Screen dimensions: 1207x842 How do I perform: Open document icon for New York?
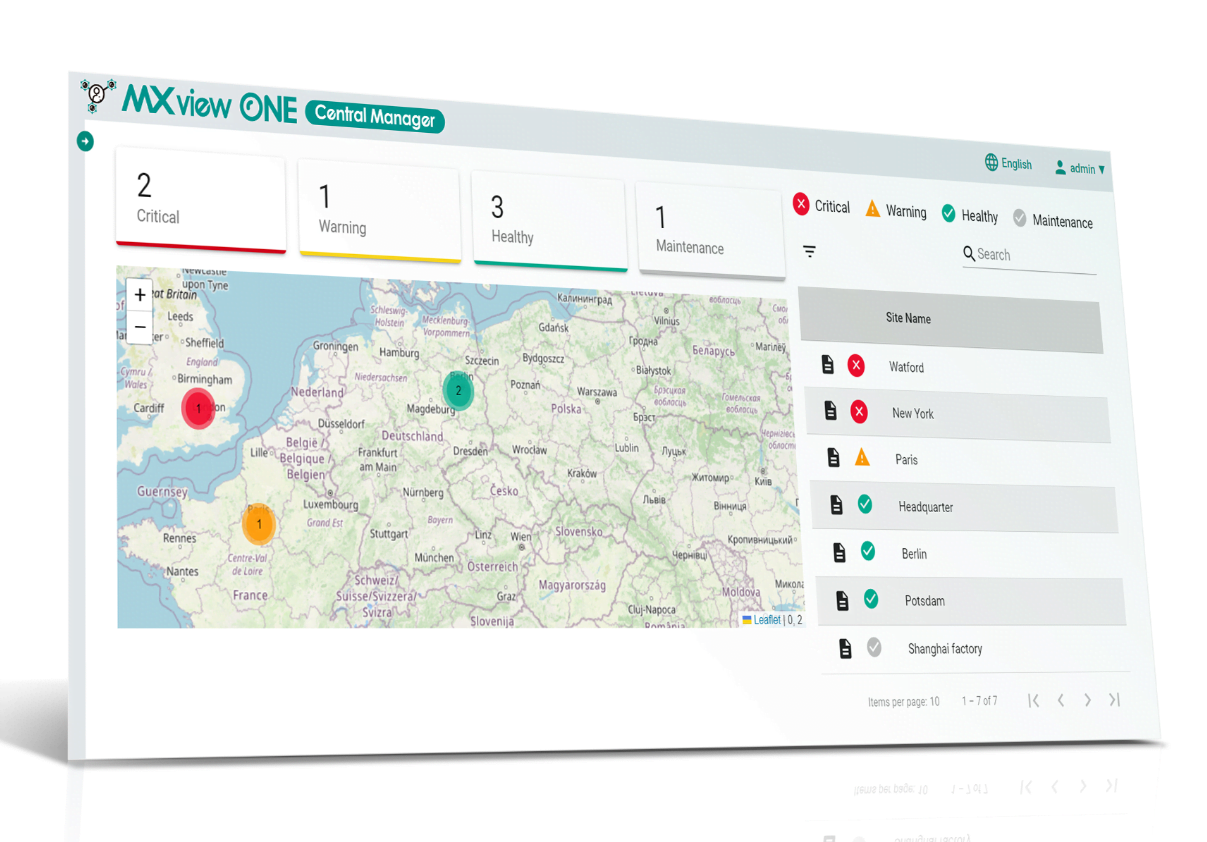coord(830,410)
